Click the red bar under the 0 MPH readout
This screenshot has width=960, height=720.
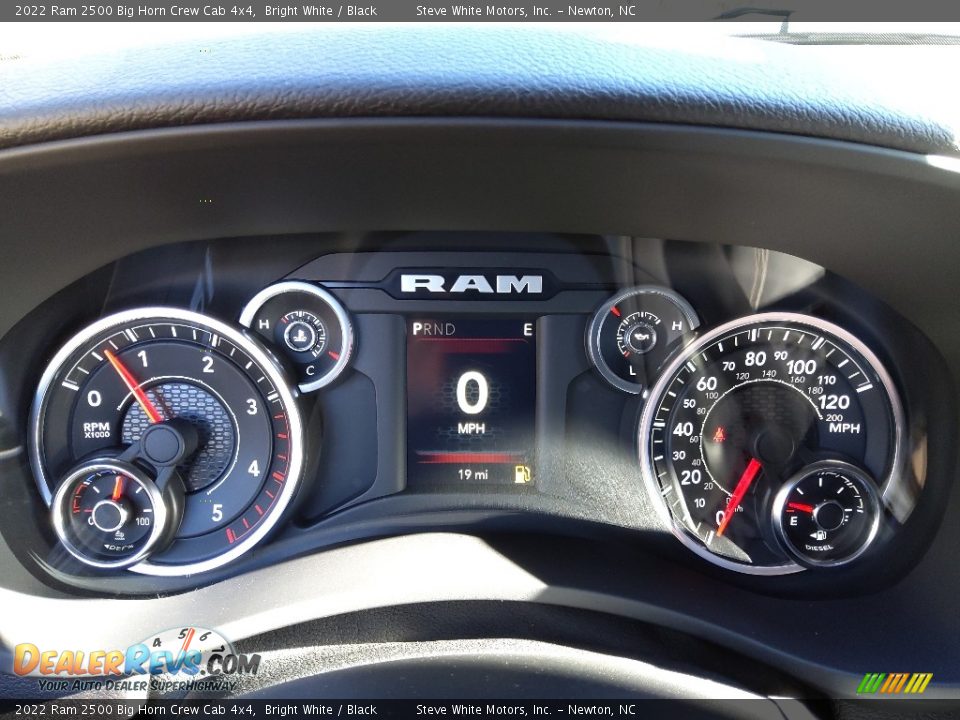pos(470,457)
